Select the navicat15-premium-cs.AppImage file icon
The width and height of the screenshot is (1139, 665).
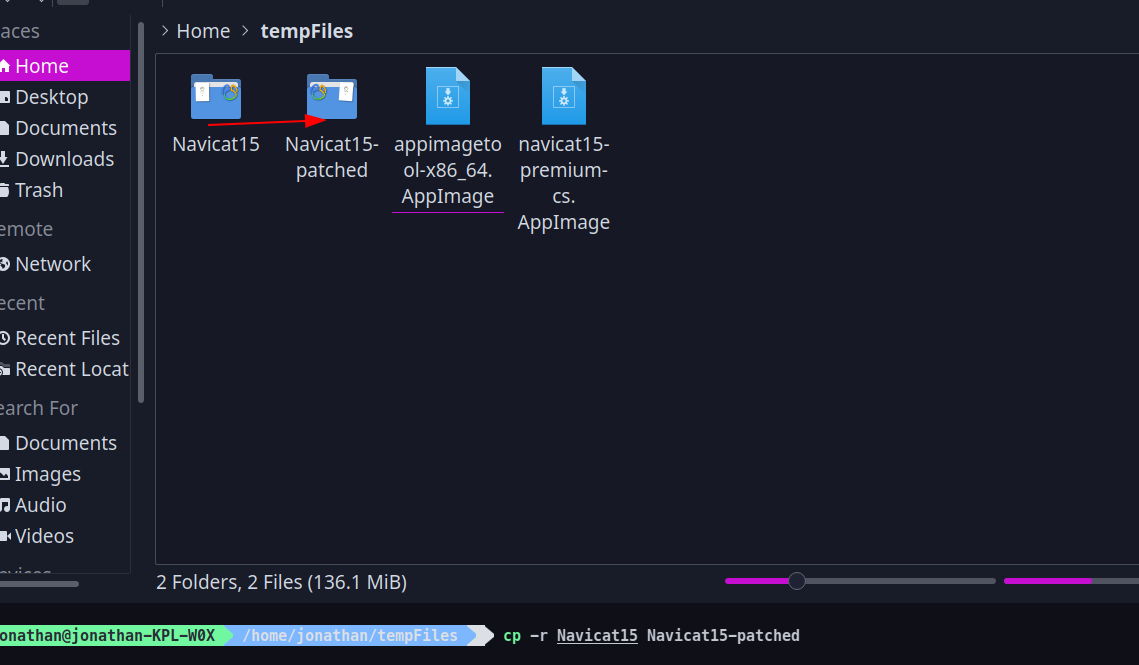pyautogui.click(x=563, y=97)
